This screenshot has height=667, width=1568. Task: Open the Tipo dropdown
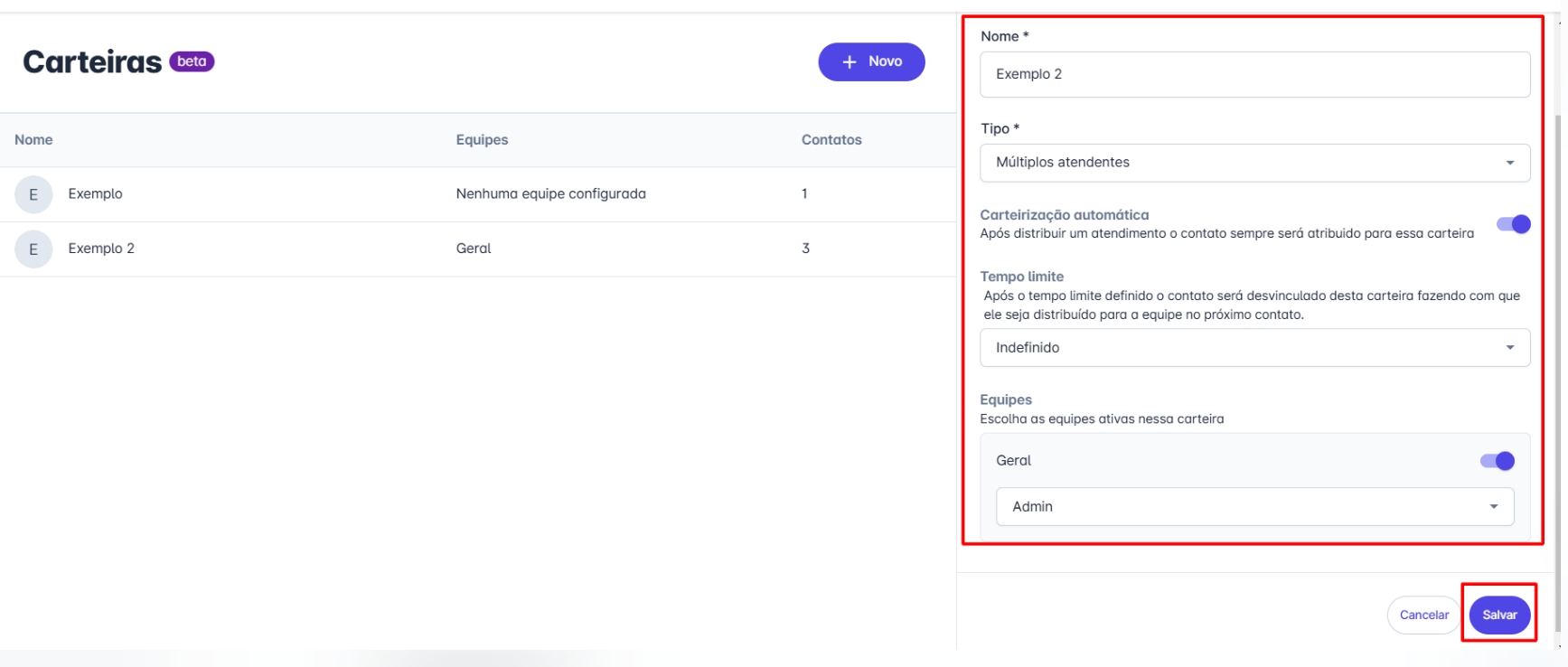(1254, 163)
